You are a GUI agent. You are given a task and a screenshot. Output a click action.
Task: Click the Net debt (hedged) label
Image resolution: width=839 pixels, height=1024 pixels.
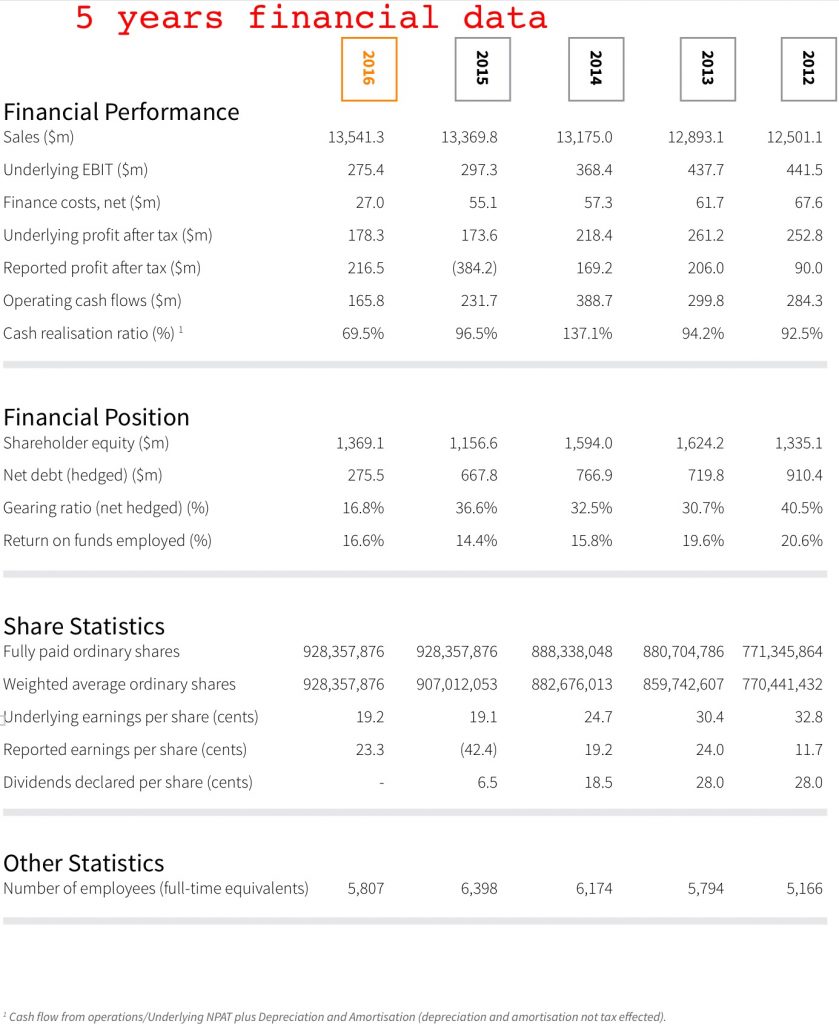point(83,475)
